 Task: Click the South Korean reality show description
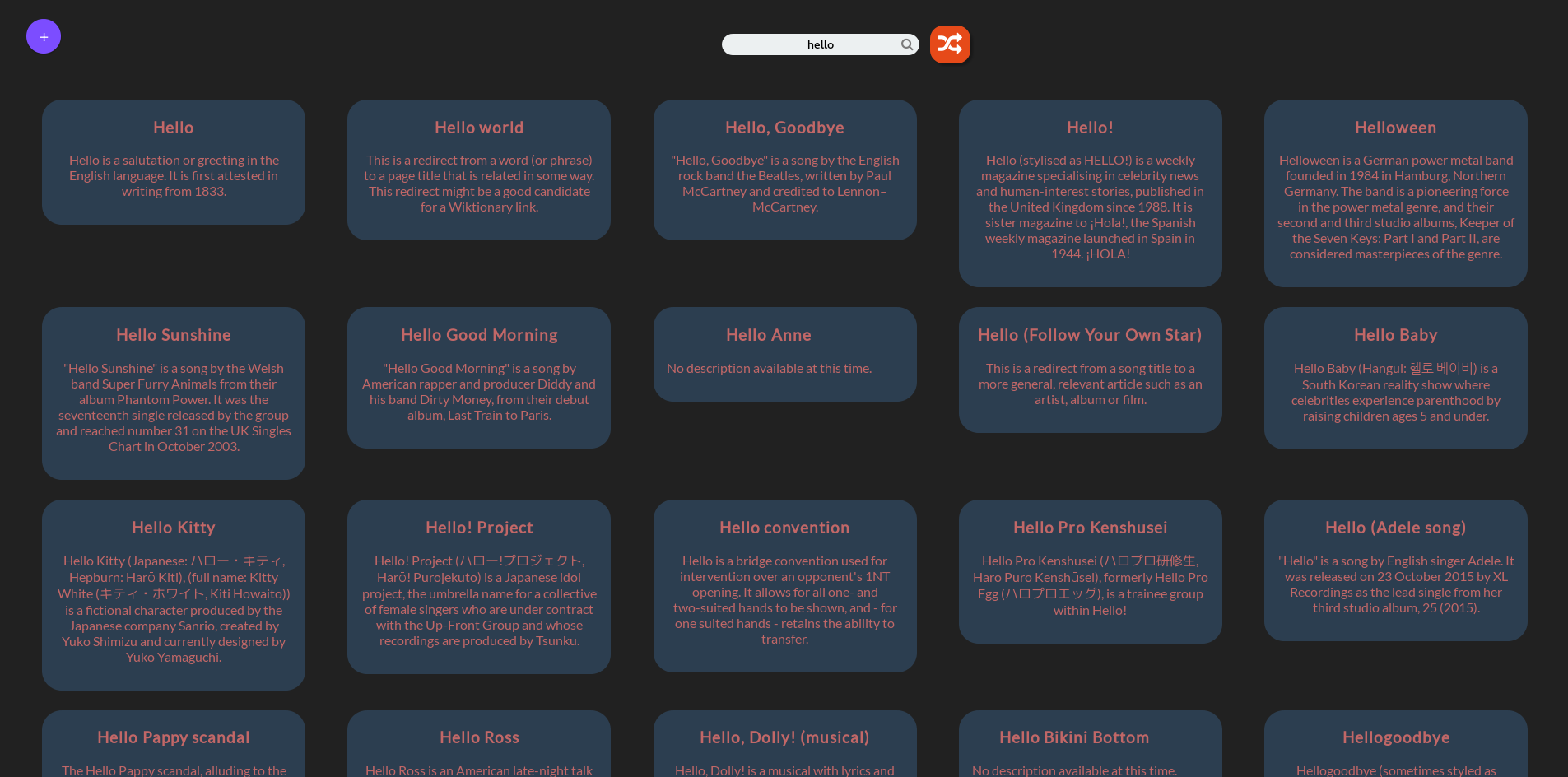coord(1396,392)
